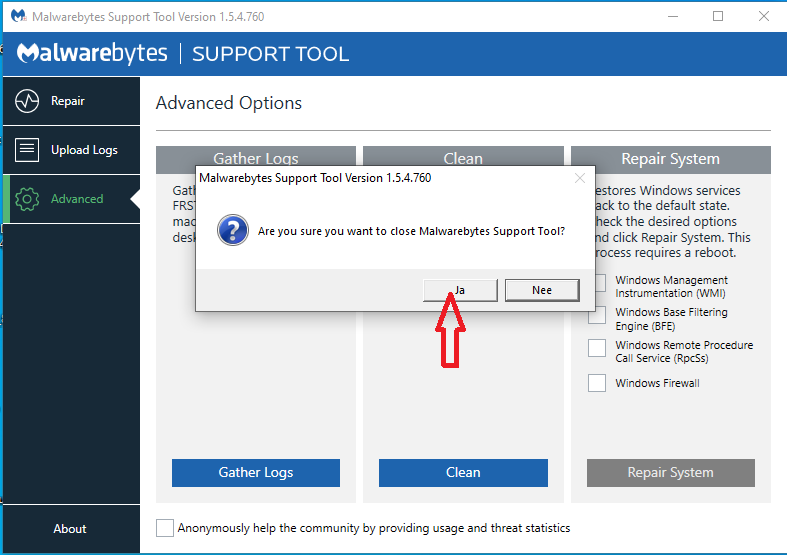Check the Windows Remote Procedure Call Service checkbox
Image resolution: width=787 pixels, height=555 pixels.
597,348
